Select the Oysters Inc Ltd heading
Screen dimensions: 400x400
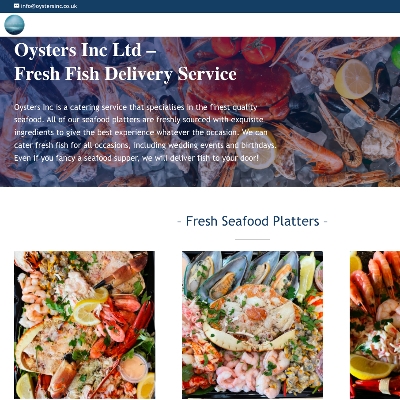[85, 50]
